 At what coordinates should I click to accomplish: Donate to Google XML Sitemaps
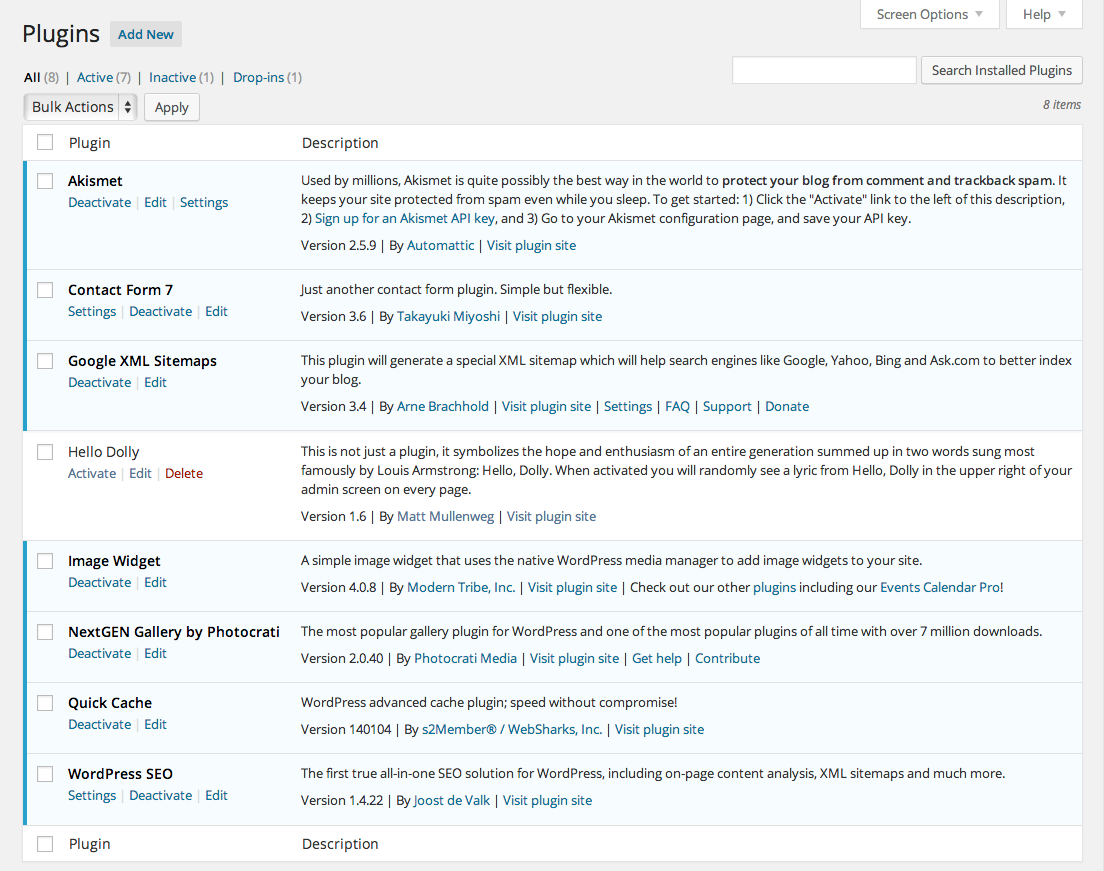(787, 406)
